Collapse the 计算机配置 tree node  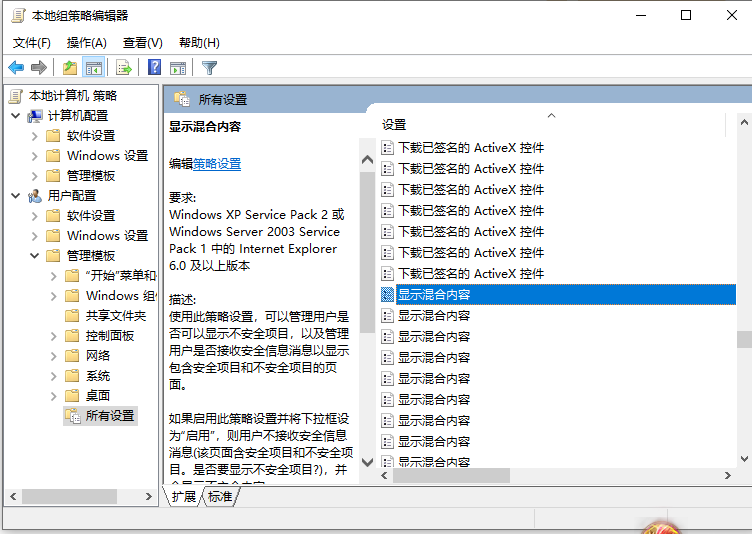[16, 116]
